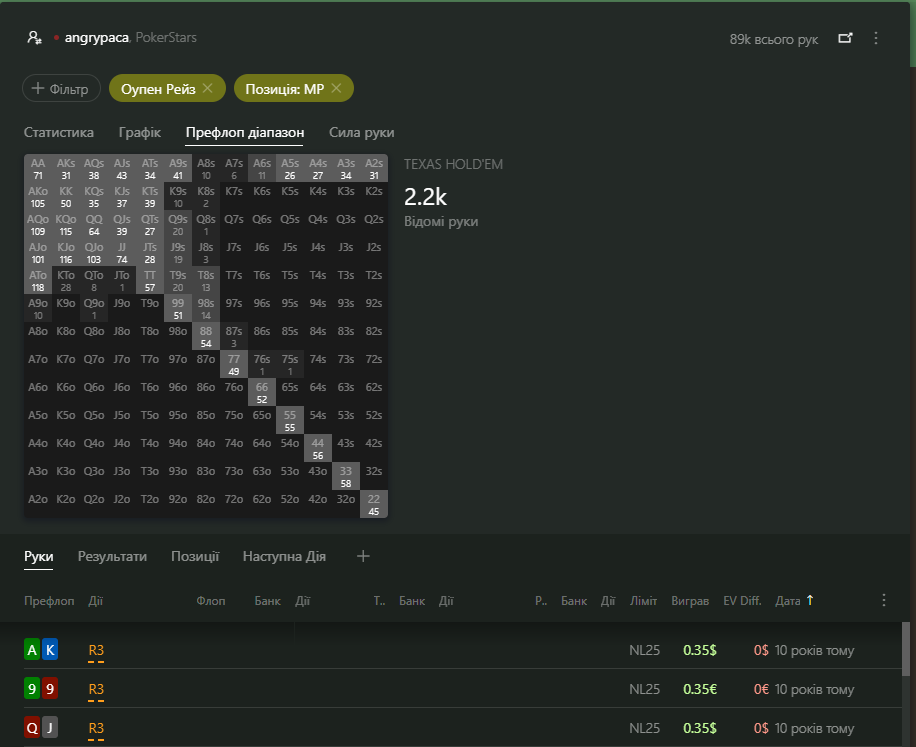The height and width of the screenshot is (747, 916).
Task: Select the Префлоп діапазон tab
Action: click(245, 133)
